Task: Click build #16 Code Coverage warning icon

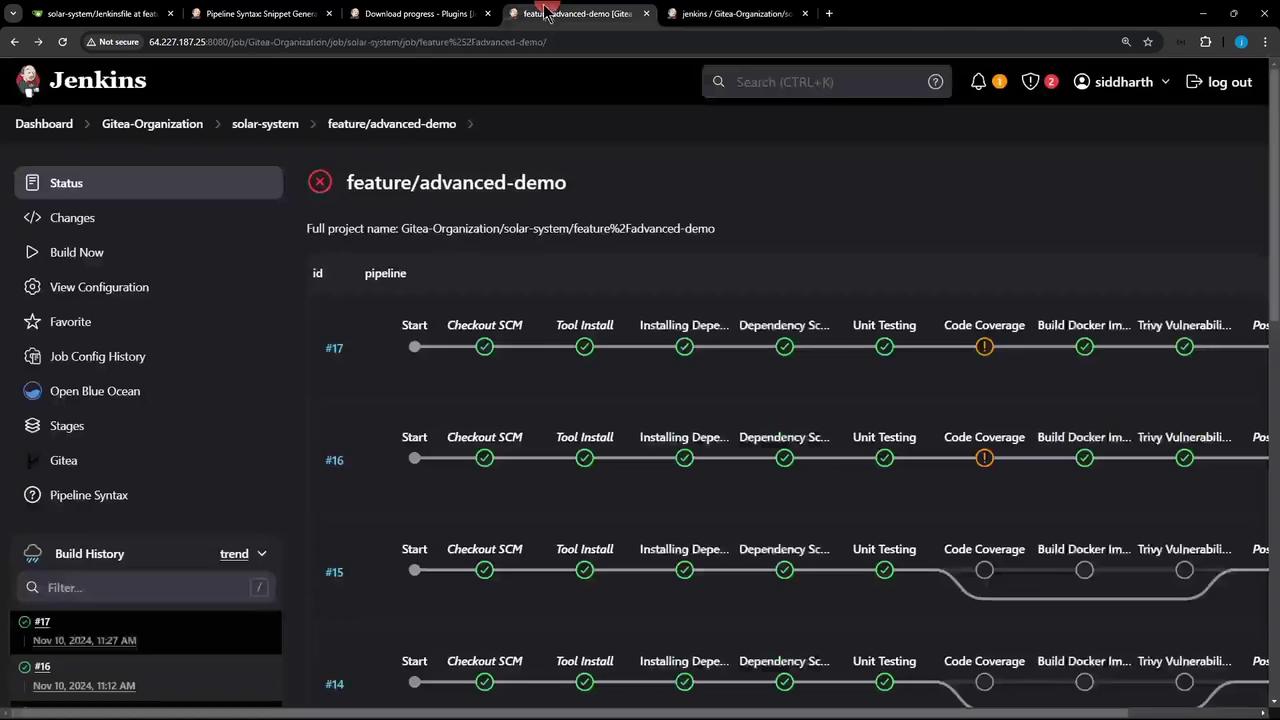Action: tap(984, 458)
